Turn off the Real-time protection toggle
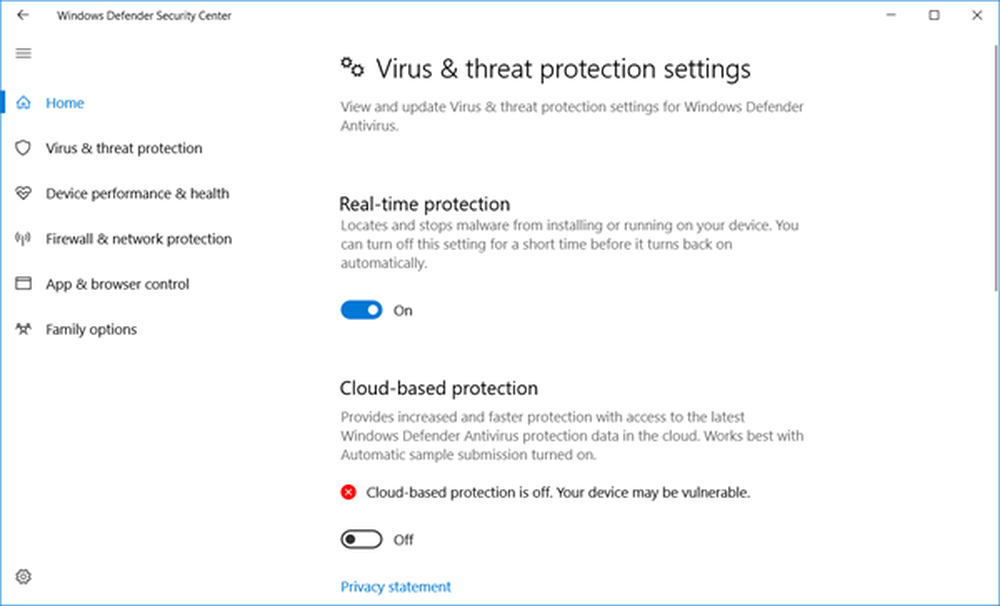 tap(361, 310)
